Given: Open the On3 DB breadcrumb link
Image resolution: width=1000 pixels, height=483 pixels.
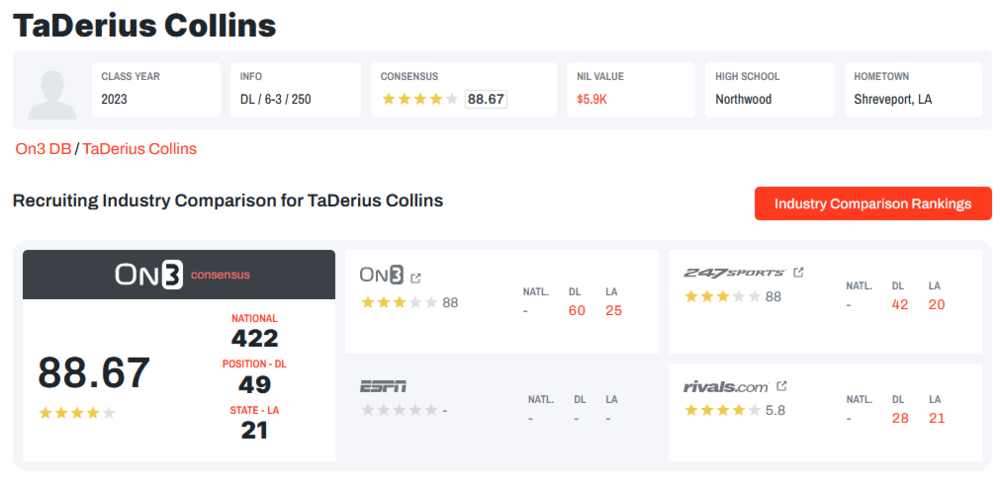Looking at the screenshot, I should [x=42, y=149].
